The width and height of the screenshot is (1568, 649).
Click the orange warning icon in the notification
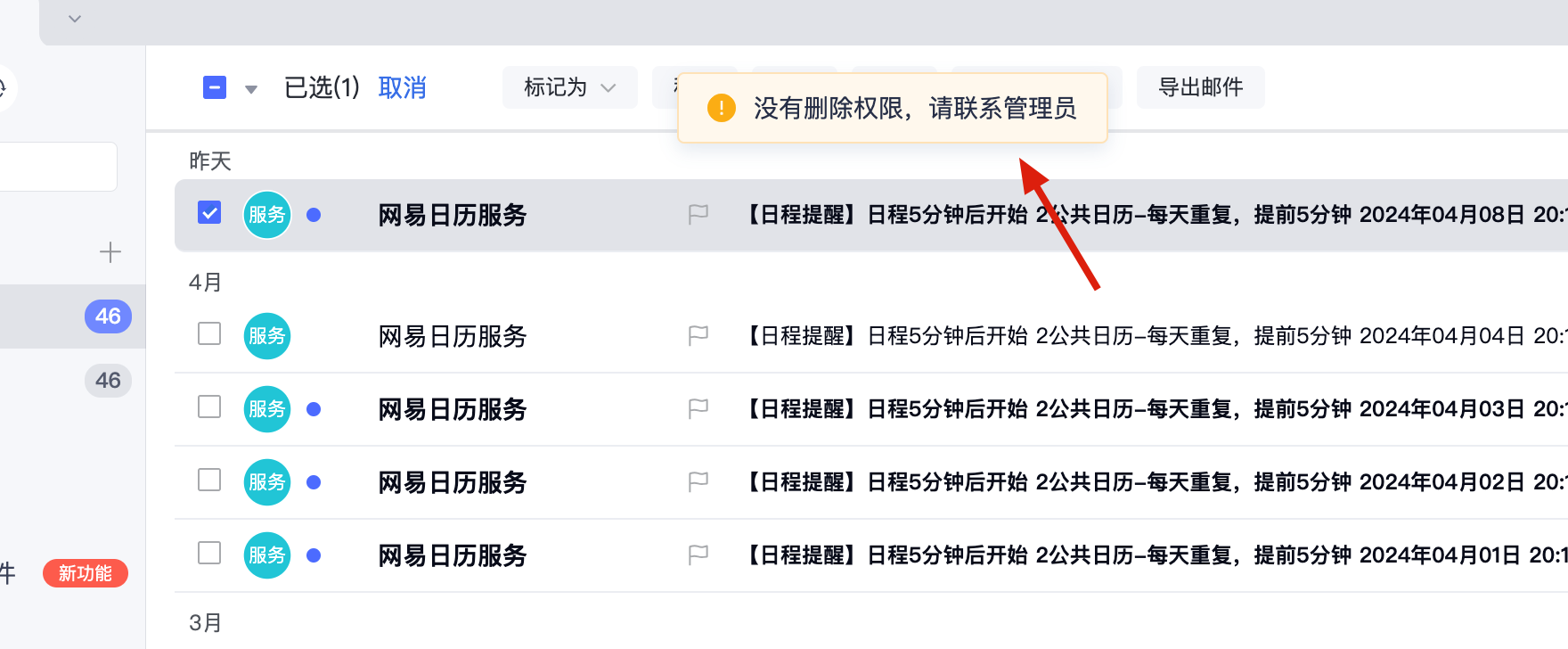click(x=721, y=108)
